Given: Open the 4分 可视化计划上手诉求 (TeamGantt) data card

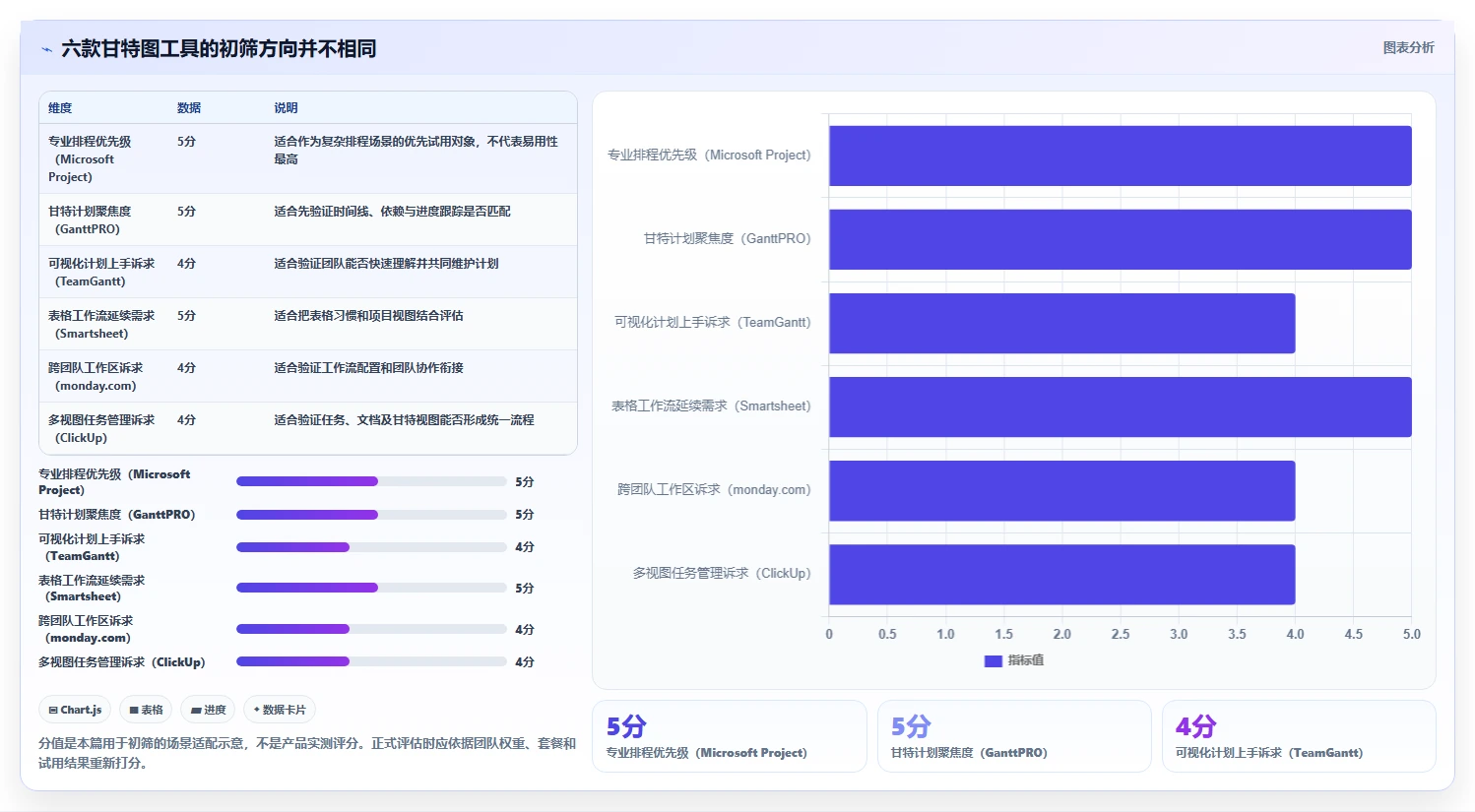Looking at the screenshot, I should click(1299, 736).
